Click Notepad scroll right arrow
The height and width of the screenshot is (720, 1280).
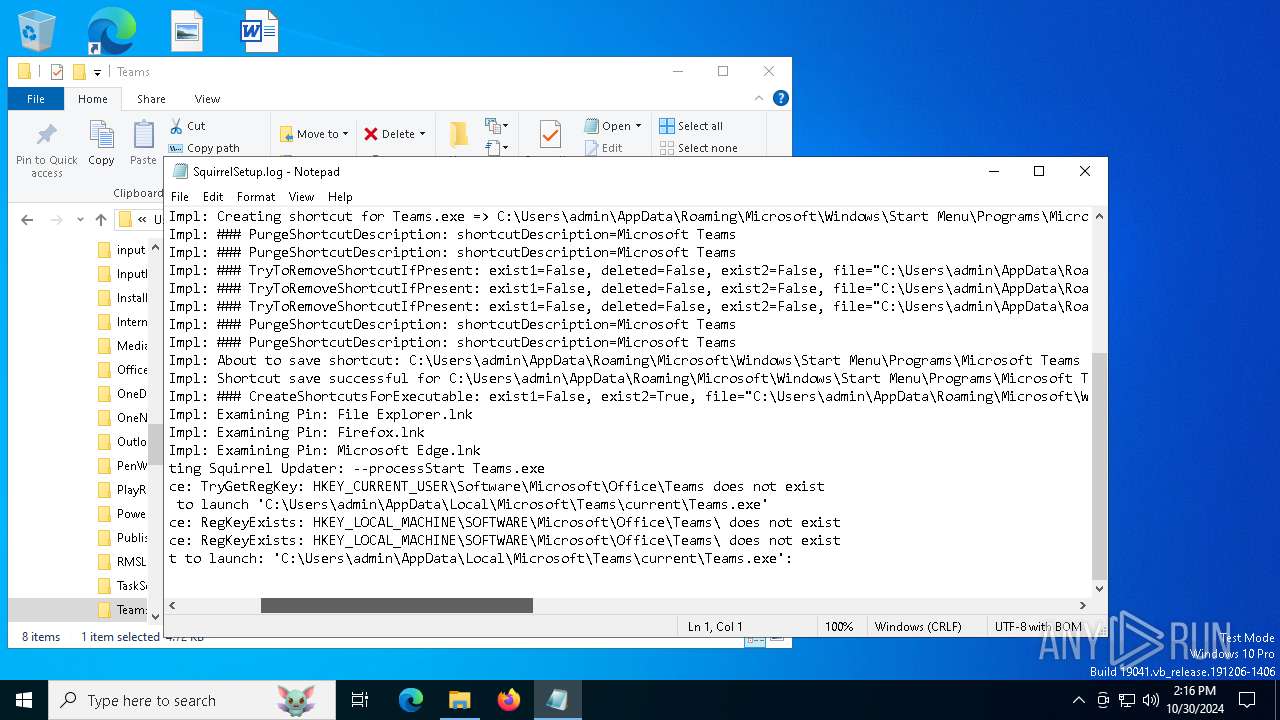tap(1083, 606)
